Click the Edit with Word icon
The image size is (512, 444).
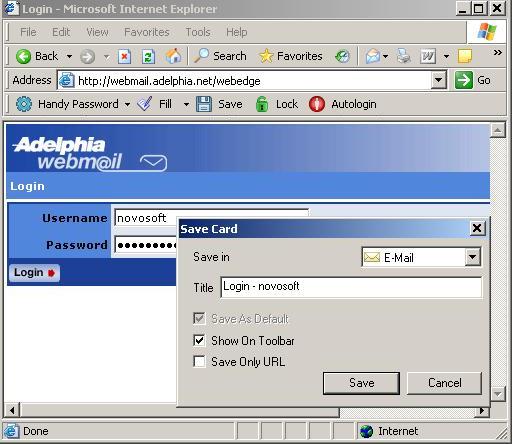coord(428,56)
